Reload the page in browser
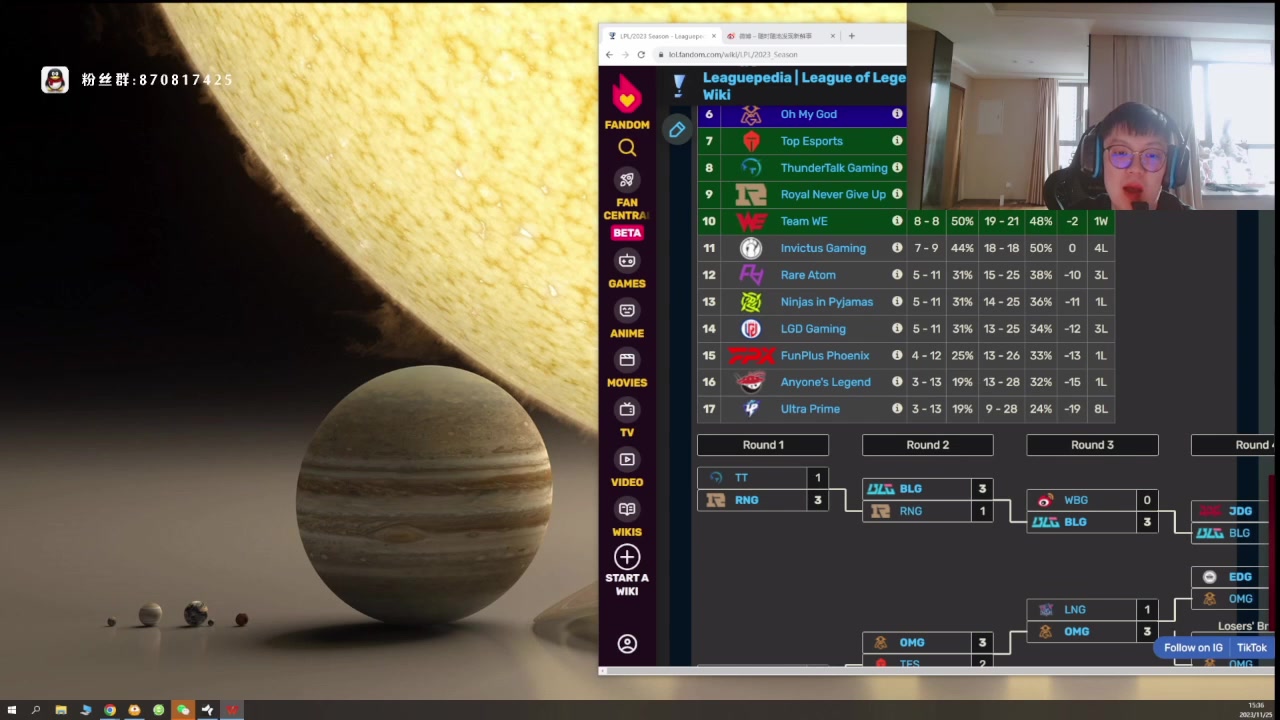This screenshot has width=1280, height=720. tap(641, 54)
